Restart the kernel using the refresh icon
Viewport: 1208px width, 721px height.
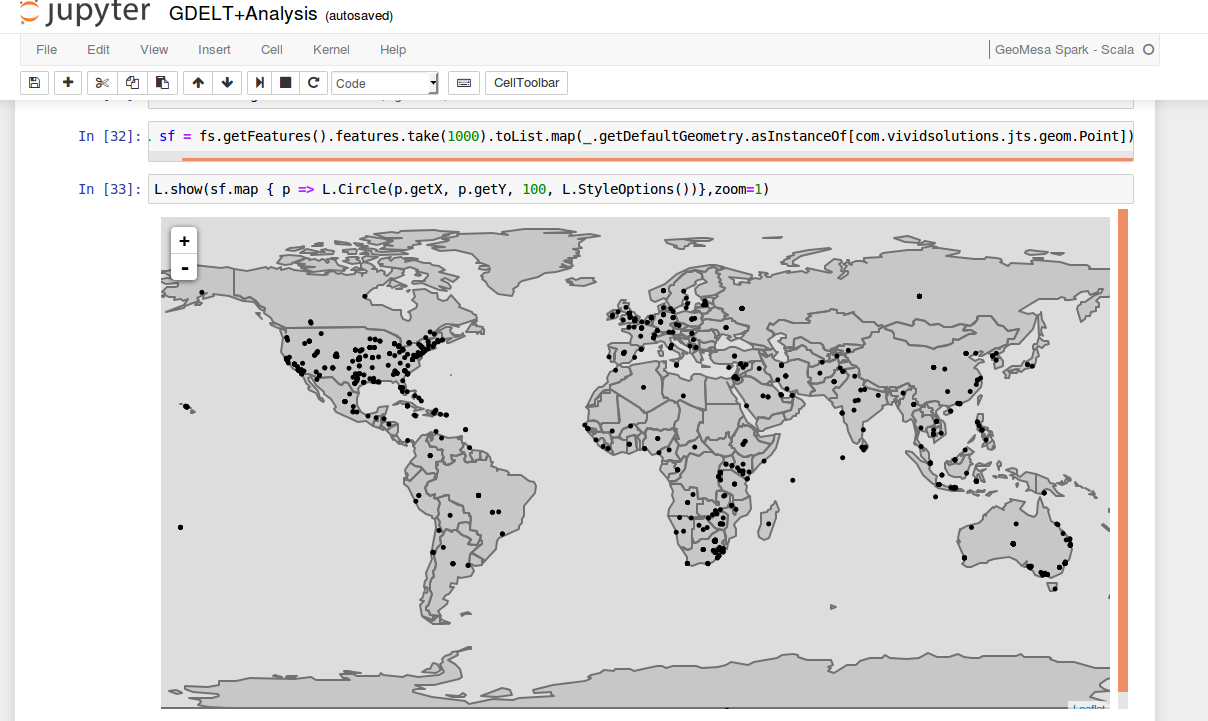pyautogui.click(x=313, y=83)
